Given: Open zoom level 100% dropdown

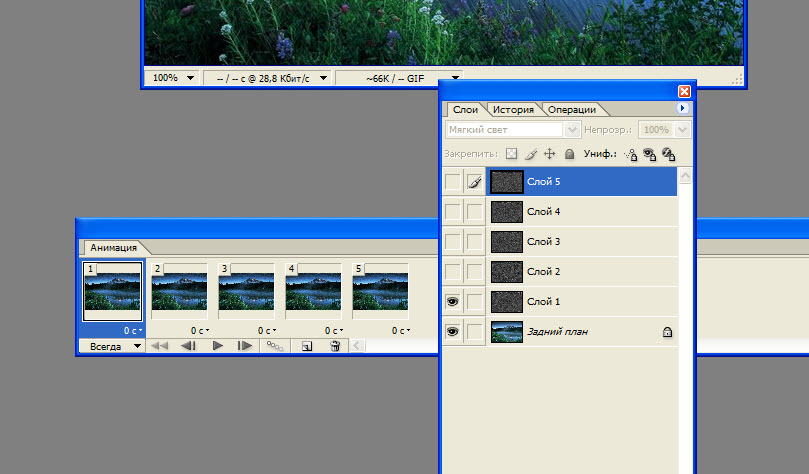Looking at the screenshot, I should click(x=190, y=78).
